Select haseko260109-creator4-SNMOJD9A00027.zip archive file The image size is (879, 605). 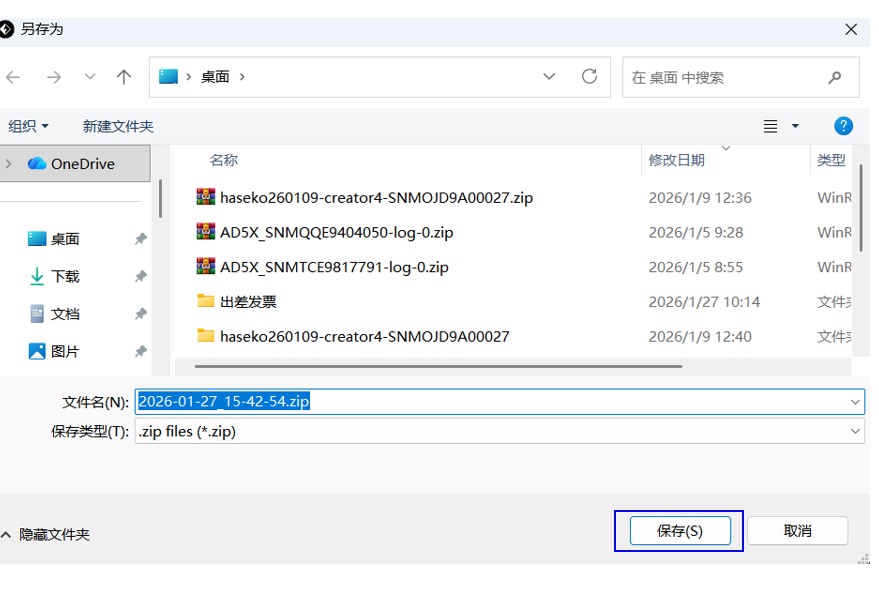(376, 198)
